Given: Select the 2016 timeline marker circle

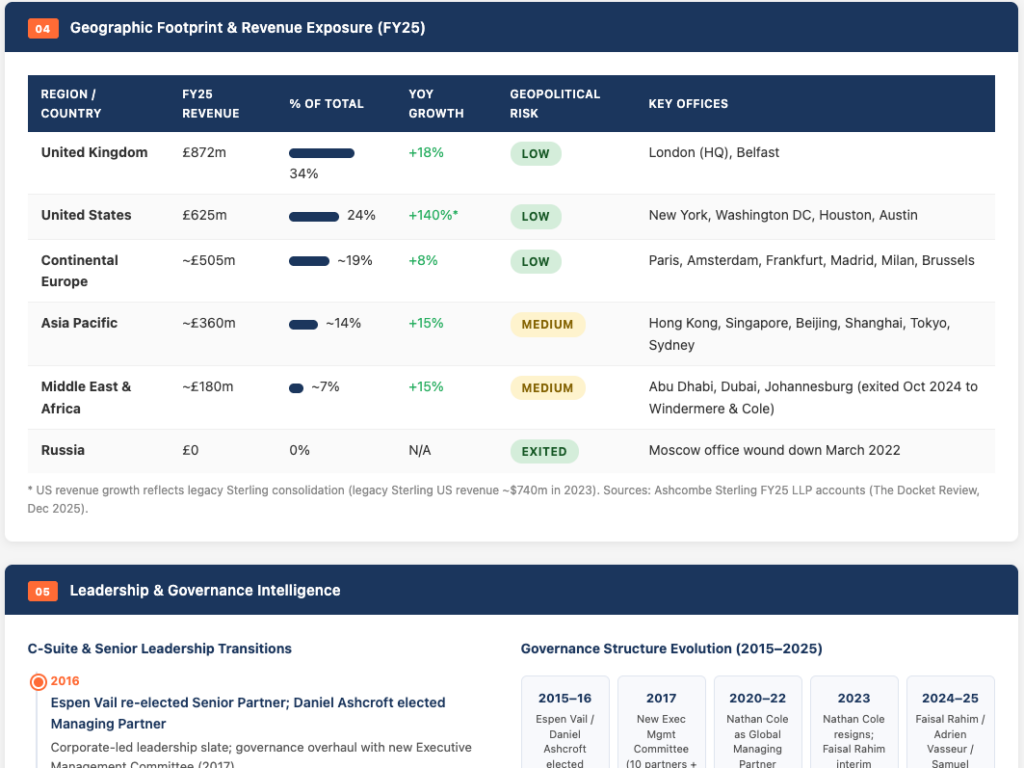Looking at the screenshot, I should click(39, 682).
